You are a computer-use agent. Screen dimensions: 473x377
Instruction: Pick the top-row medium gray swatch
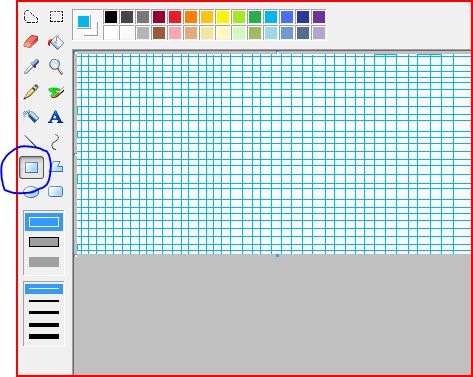(143, 17)
